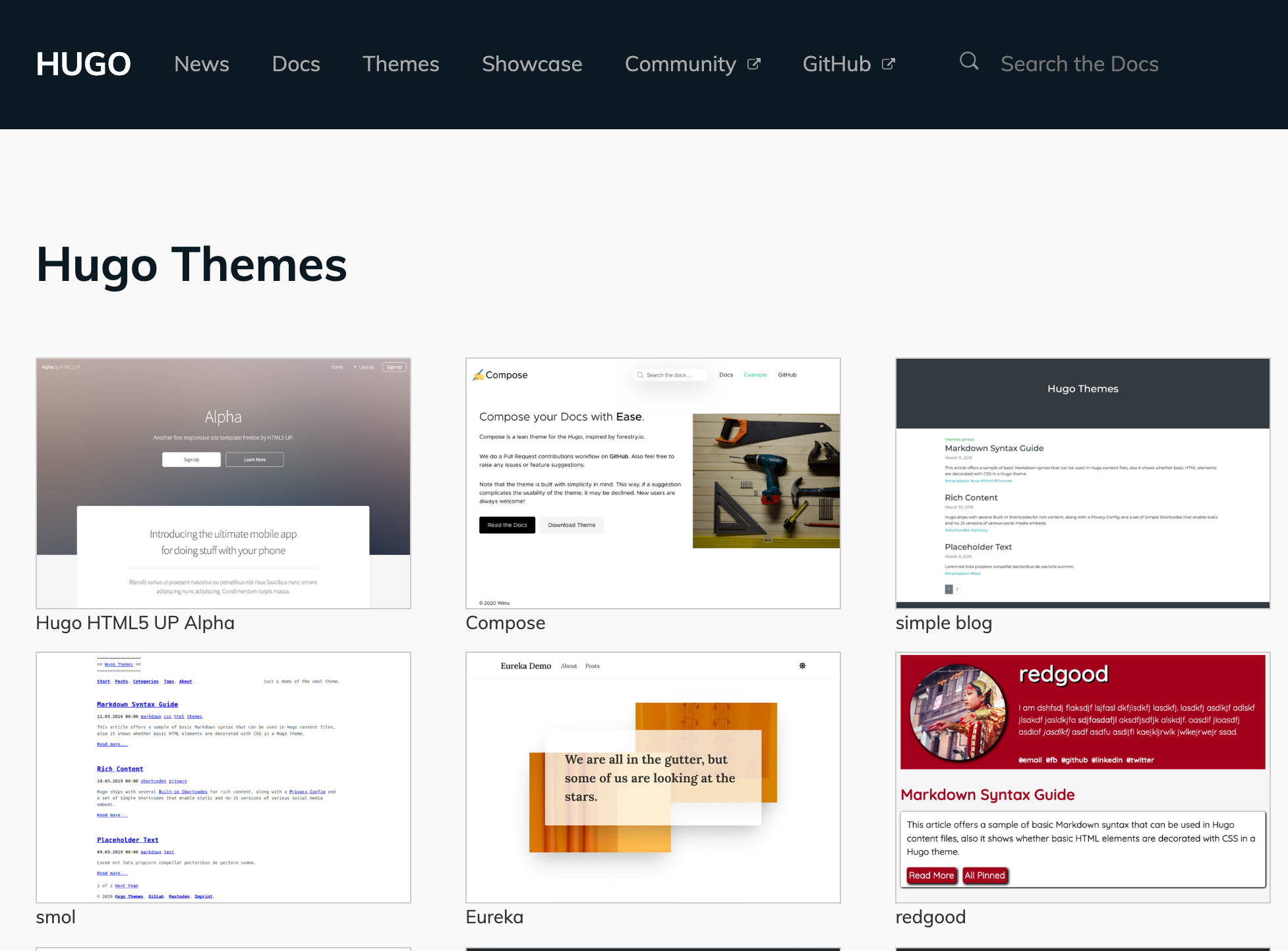
Task: Click Learn More in the Alpha preview
Action: tap(254, 460)
